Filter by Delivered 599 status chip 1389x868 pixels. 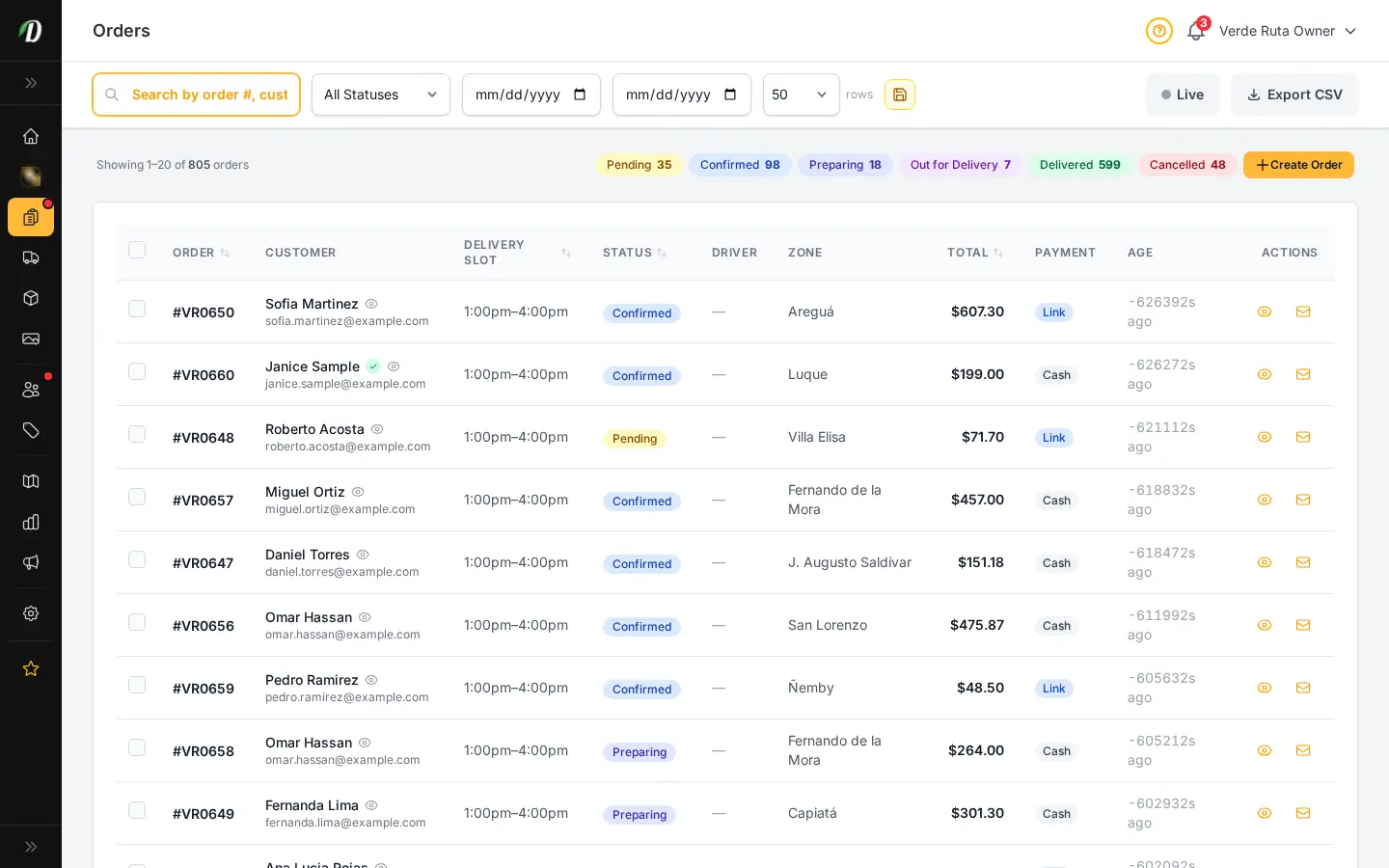pyautogui.click(x=1080, y=165)
